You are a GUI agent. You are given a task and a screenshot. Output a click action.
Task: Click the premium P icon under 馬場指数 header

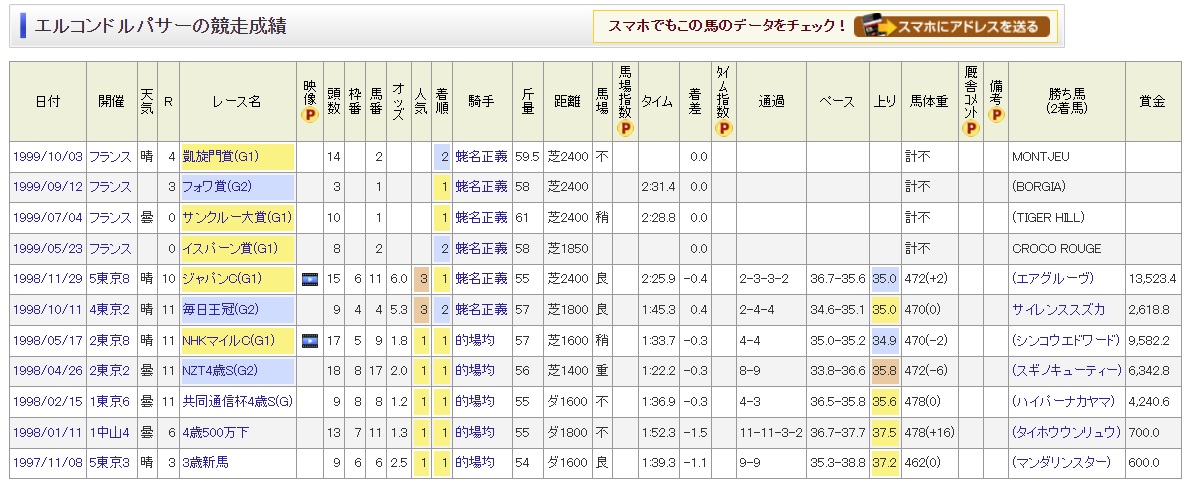tap(625, 128)
